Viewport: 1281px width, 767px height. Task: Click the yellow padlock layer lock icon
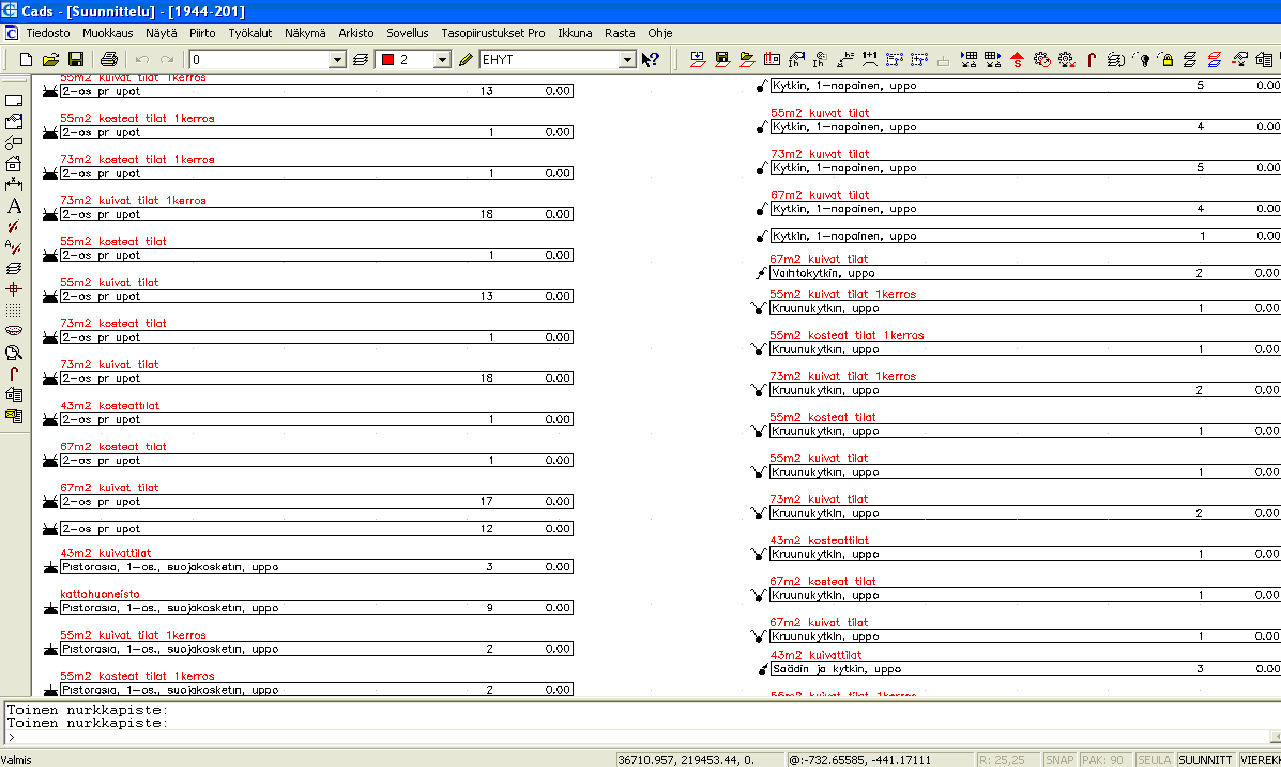(1166, 60)
